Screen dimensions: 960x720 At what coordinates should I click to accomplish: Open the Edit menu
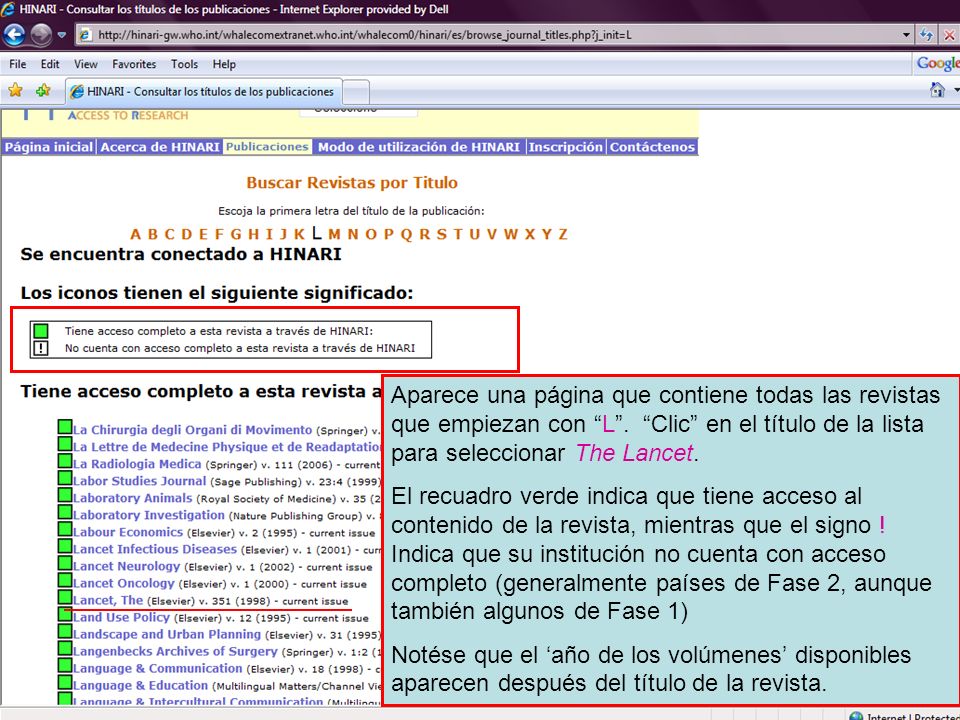tap(50, 64)
